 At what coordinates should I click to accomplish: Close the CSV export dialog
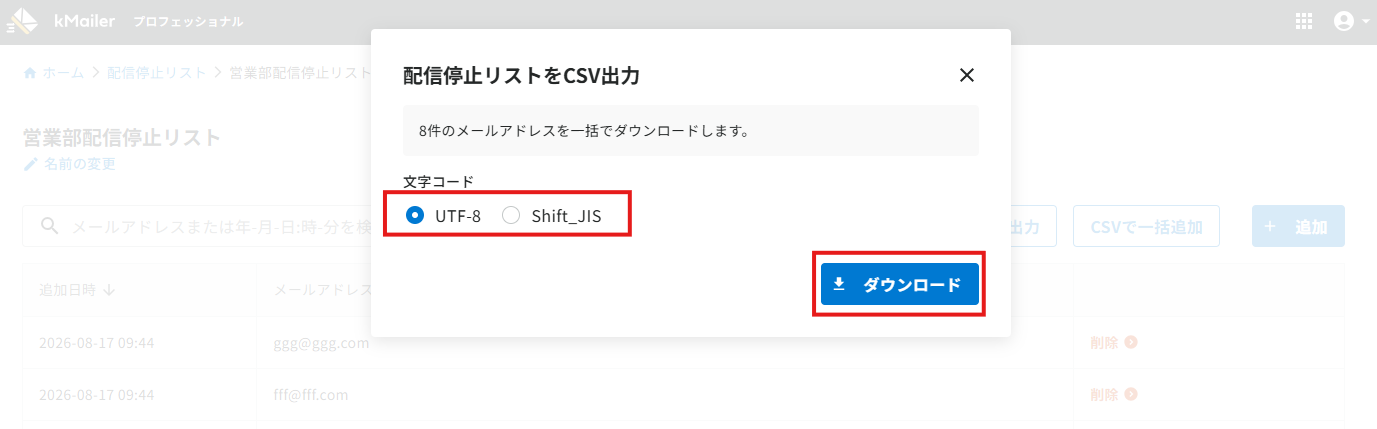tap(966, 75)
